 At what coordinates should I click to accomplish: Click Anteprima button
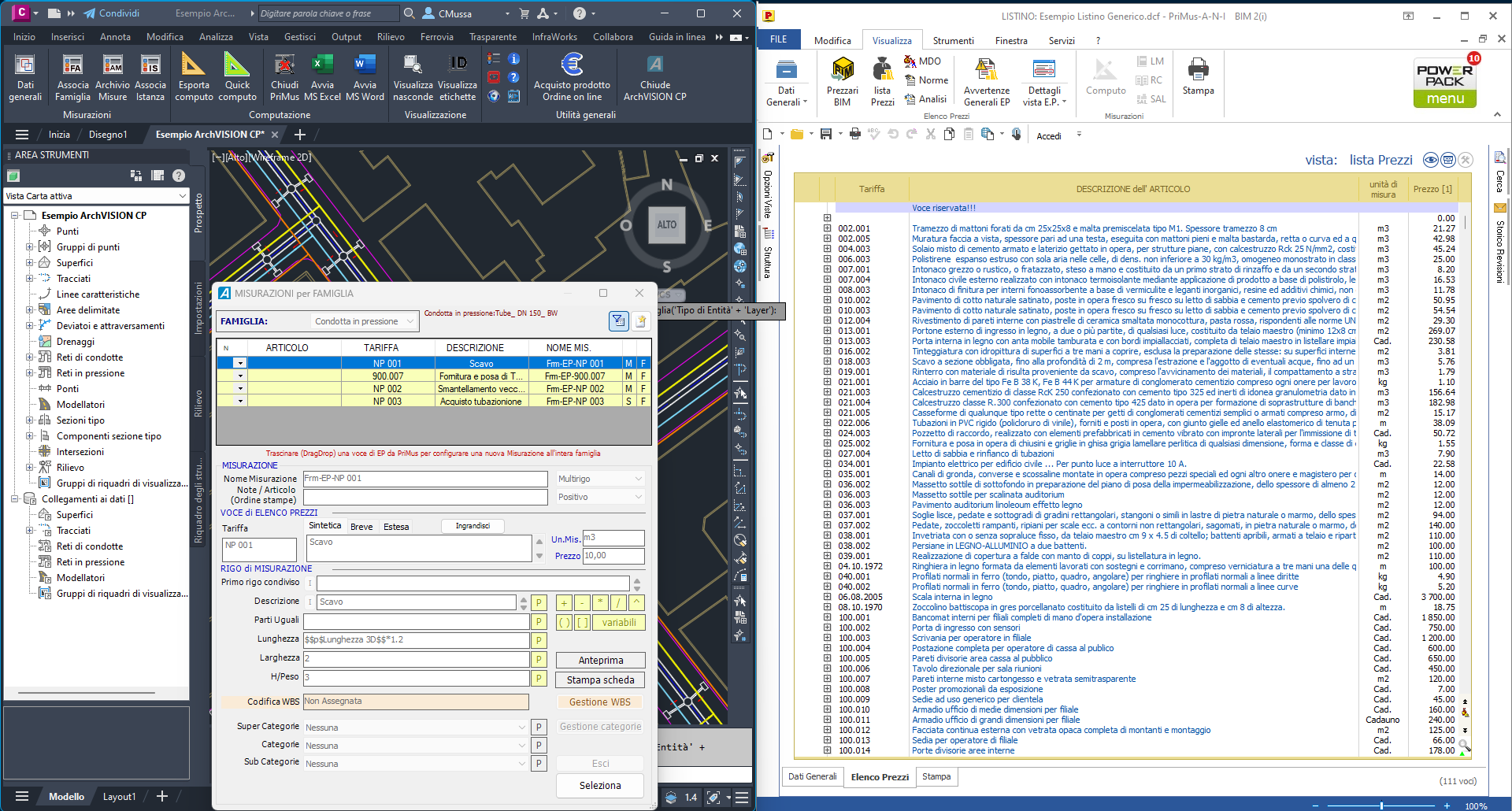point(601,661)
